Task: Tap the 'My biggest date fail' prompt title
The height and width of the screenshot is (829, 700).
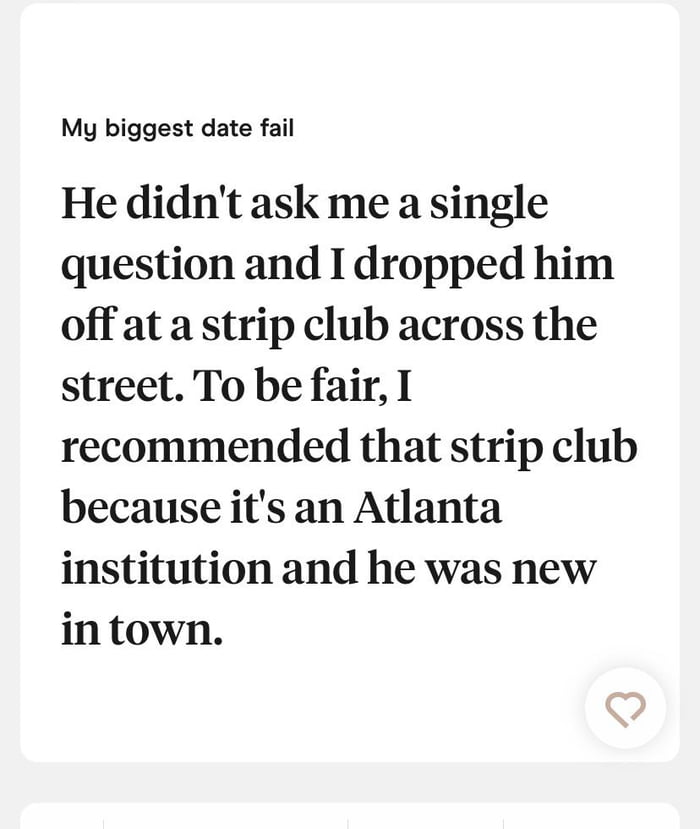Action: click(x=177, y=128)
